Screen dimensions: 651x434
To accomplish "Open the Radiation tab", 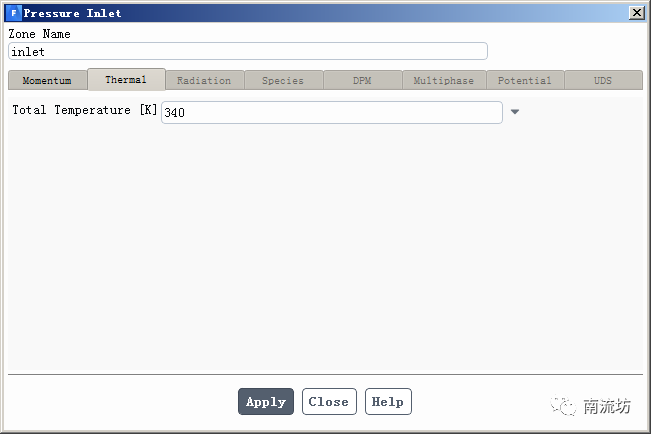I will [204, 80].
